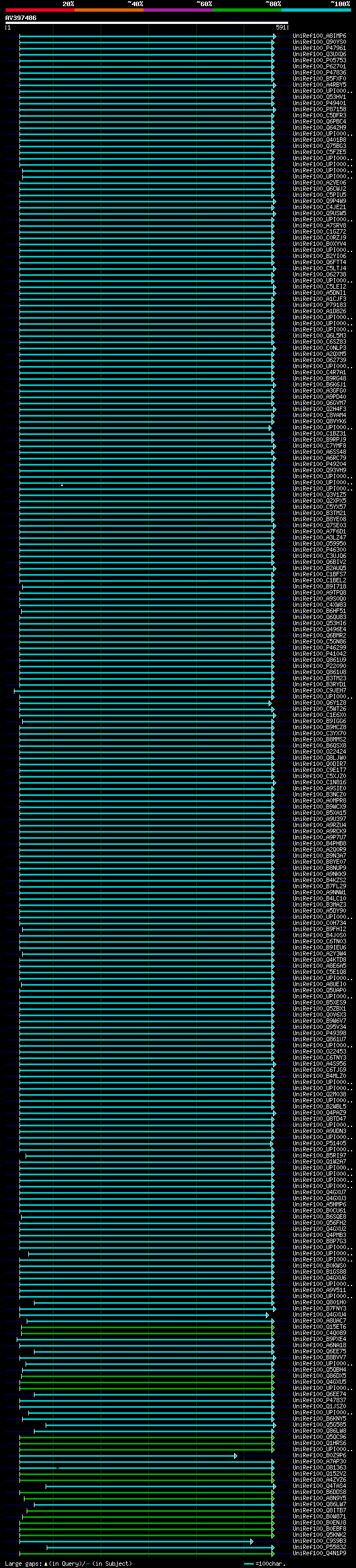Select the UniRef100_Q642H9 label
Image resolution: width=356 pixels, height=1568 pixels.
click(x=319, y=128)
